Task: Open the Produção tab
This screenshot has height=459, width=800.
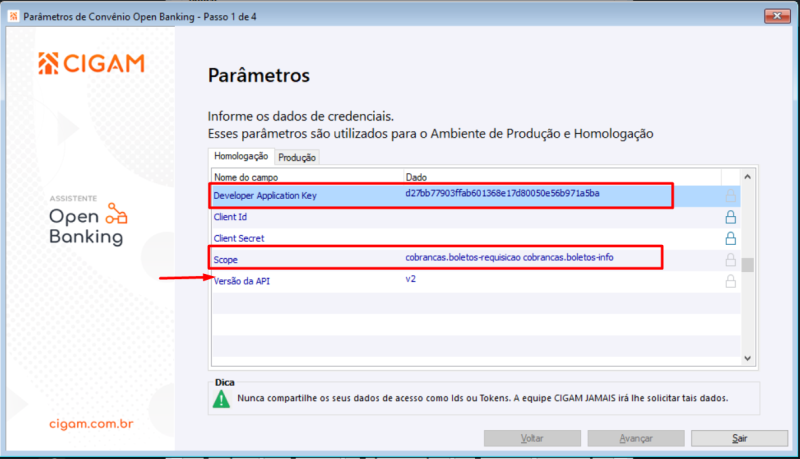Action: pyautogui.click(x=297, y=158)
